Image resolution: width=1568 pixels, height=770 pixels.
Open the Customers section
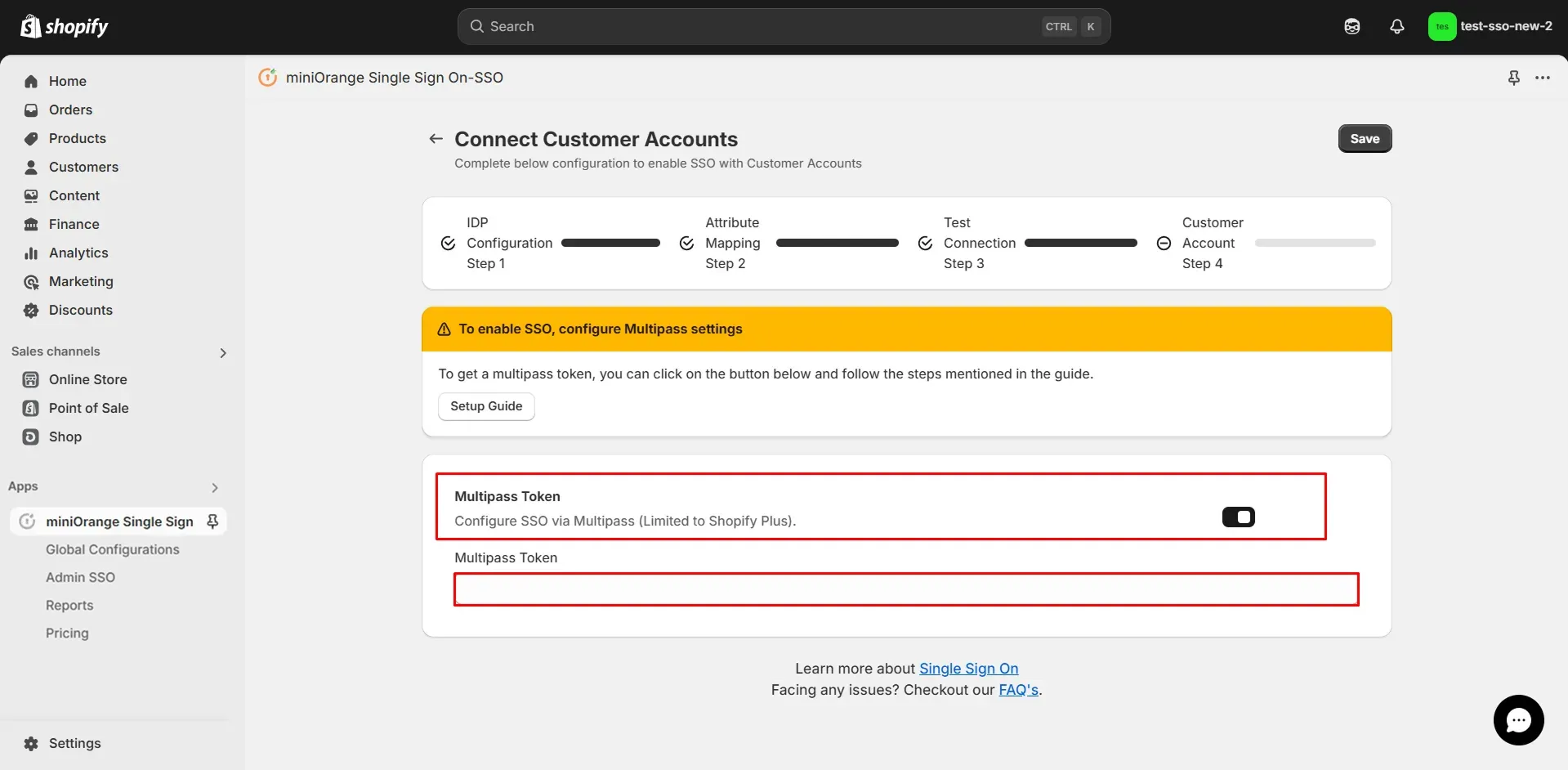click(x=83, y=167)
